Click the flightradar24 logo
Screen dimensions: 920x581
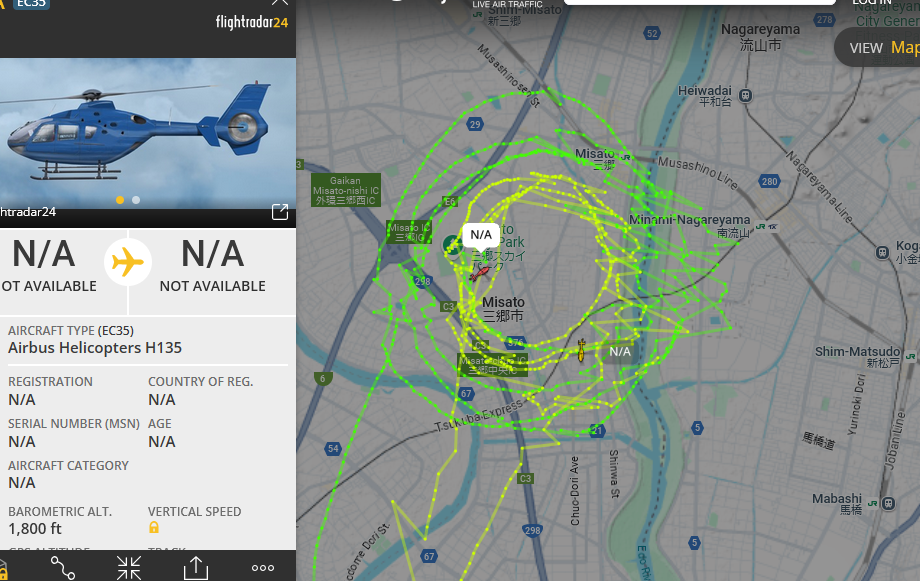coord(252,22)
